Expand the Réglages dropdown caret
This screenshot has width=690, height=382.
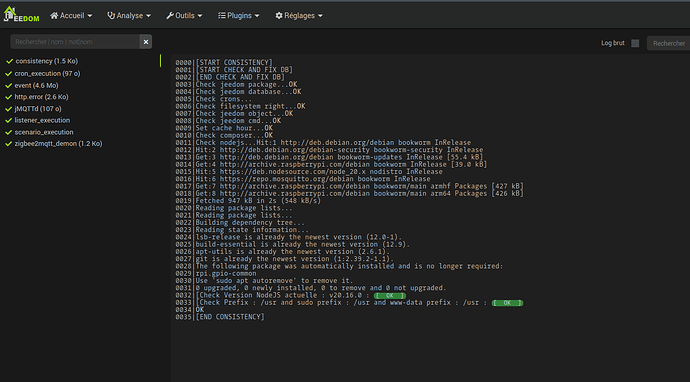pos(320,16)
